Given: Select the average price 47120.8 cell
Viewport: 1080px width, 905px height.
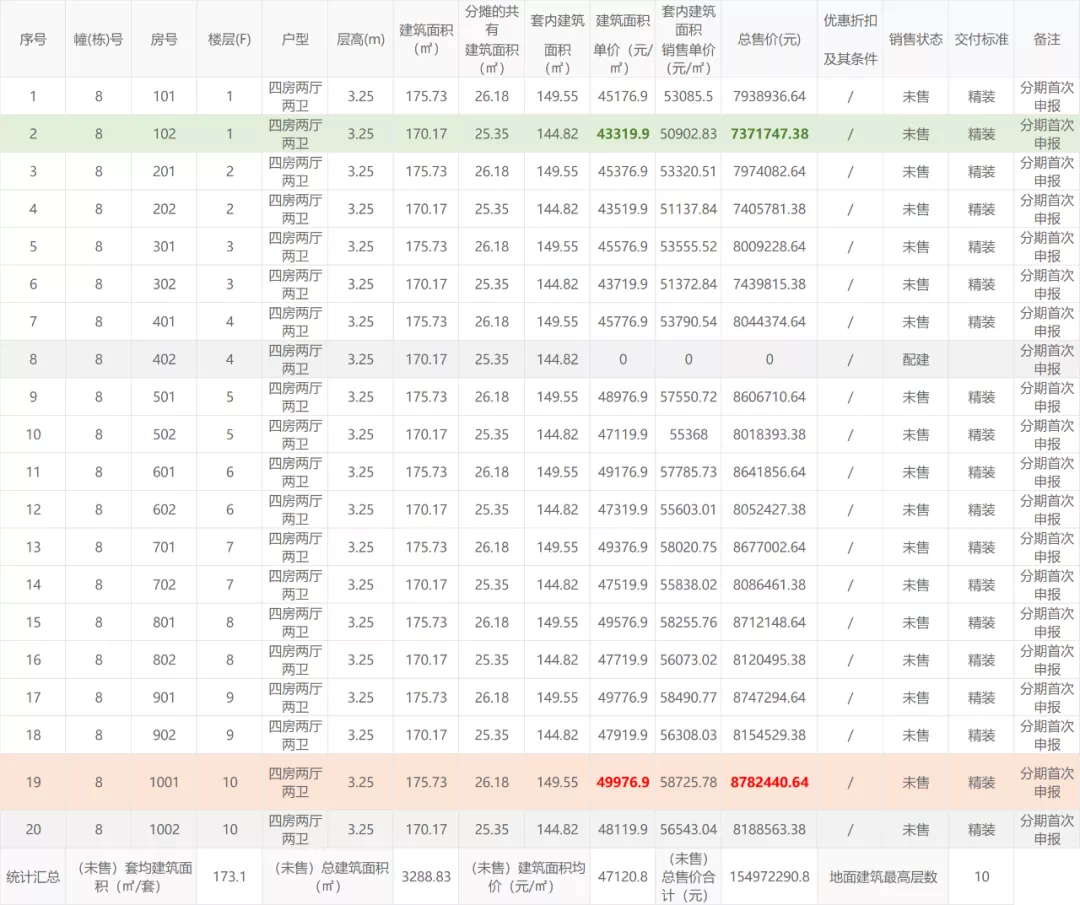Looking at the screenshot, I should 622,877.
